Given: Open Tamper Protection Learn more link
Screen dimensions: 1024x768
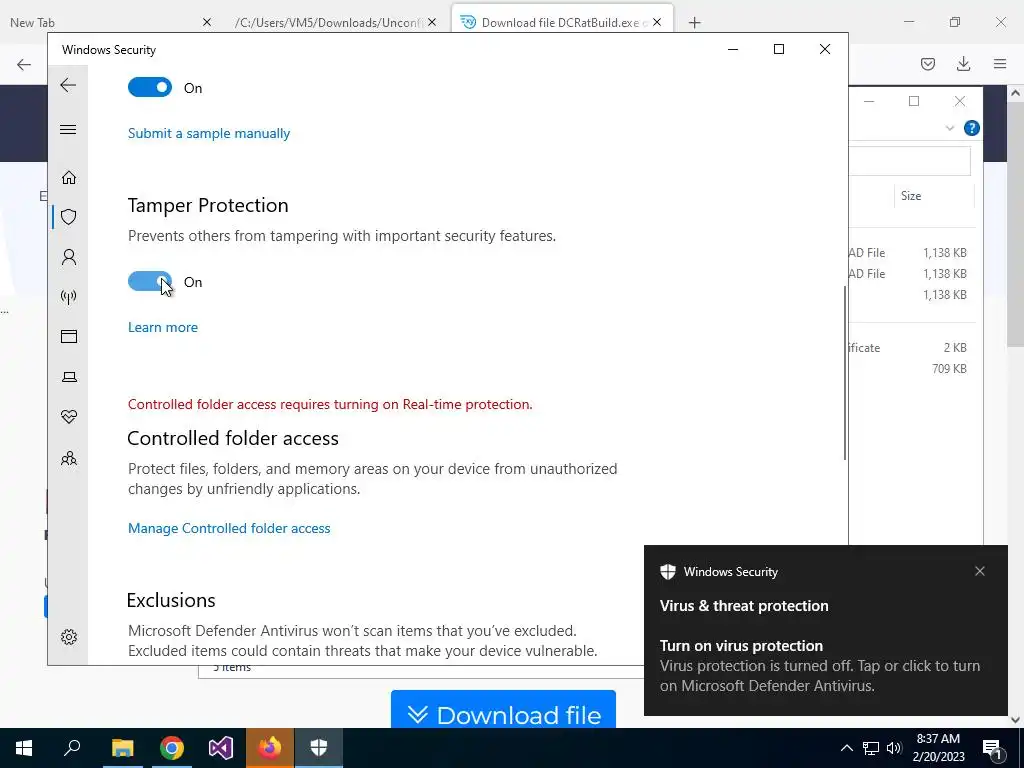Looking at the screenshot, I should pyautogui.click(x=163, y=327).
